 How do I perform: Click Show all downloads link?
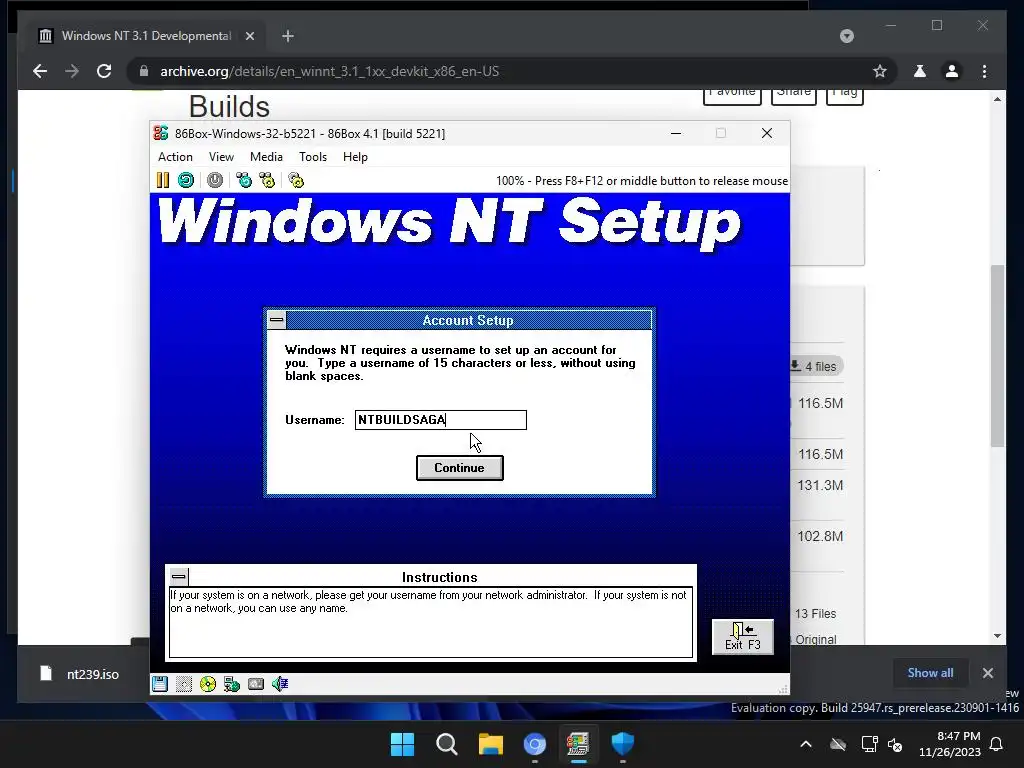pyautogui.click(x=930, y=673)
